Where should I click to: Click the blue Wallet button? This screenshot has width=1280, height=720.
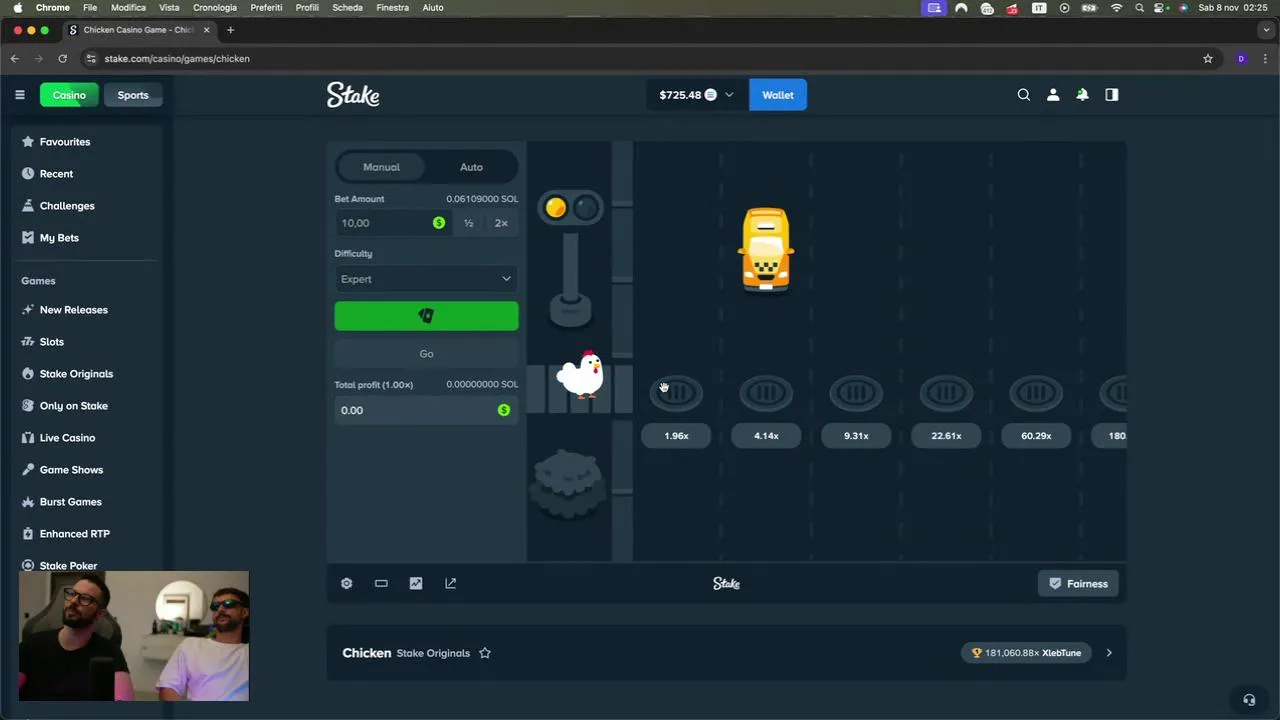click(778, 95)
